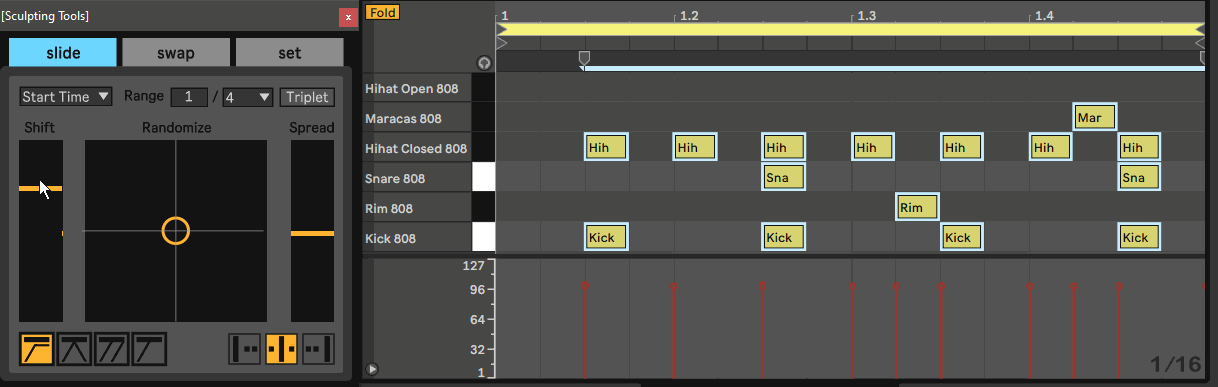Open the Start Time dropdown

67,97
